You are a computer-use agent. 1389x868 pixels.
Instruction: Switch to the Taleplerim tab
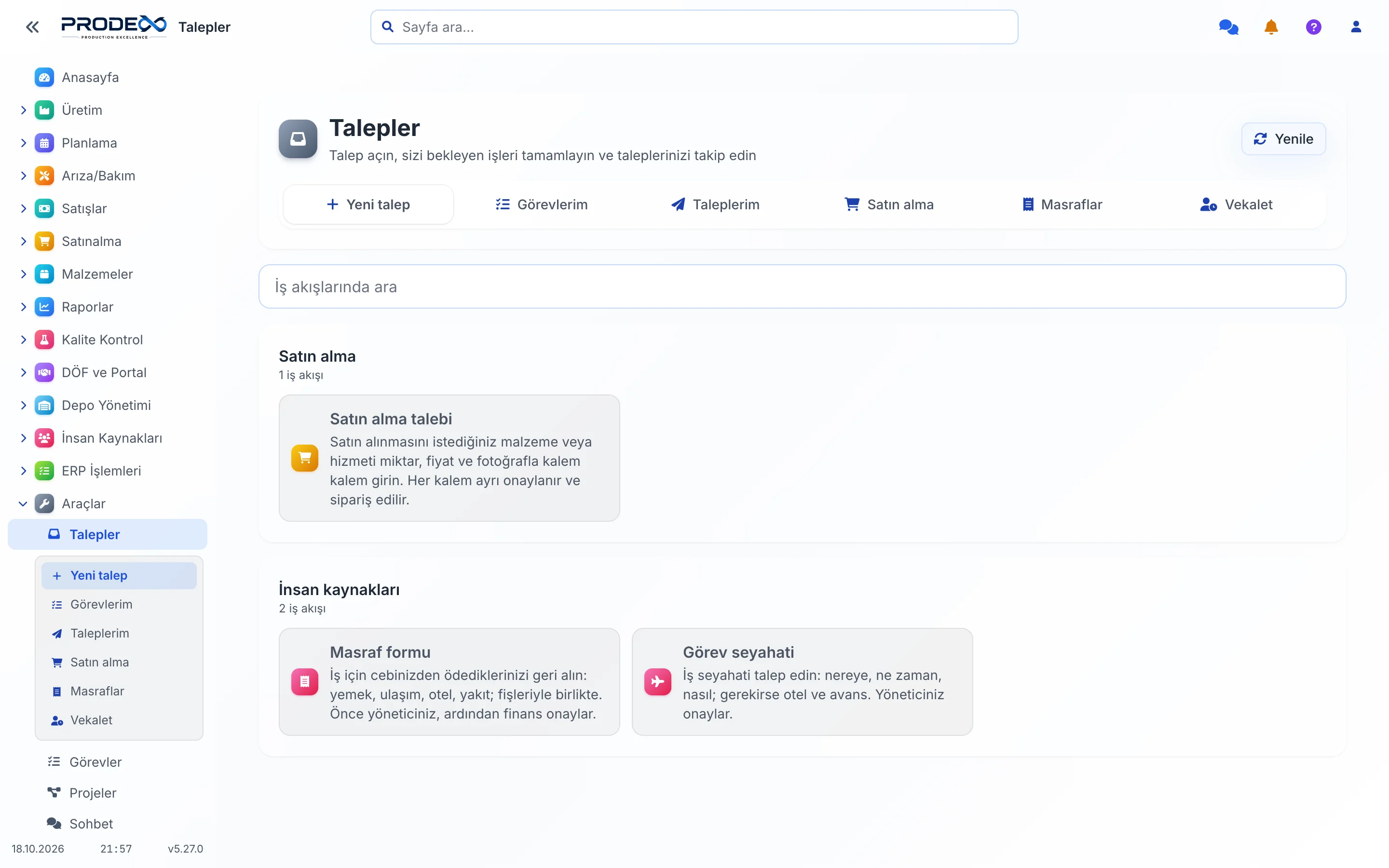715,204
